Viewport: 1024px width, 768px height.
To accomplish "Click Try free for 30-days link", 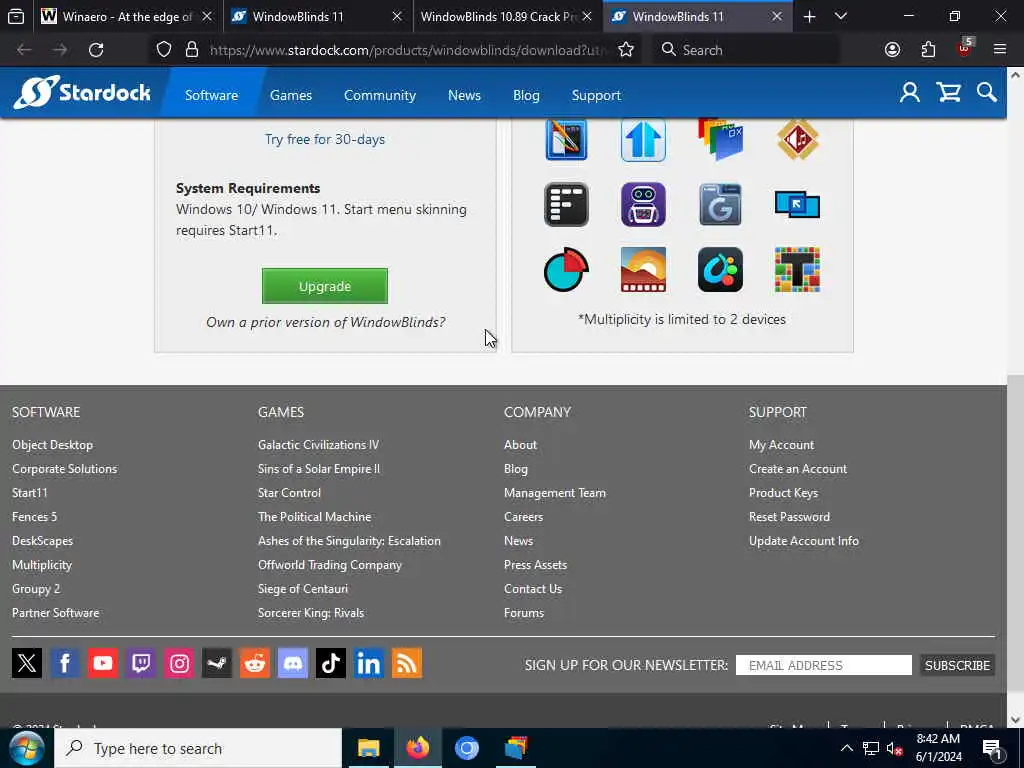I will click(x=325, y=139).
